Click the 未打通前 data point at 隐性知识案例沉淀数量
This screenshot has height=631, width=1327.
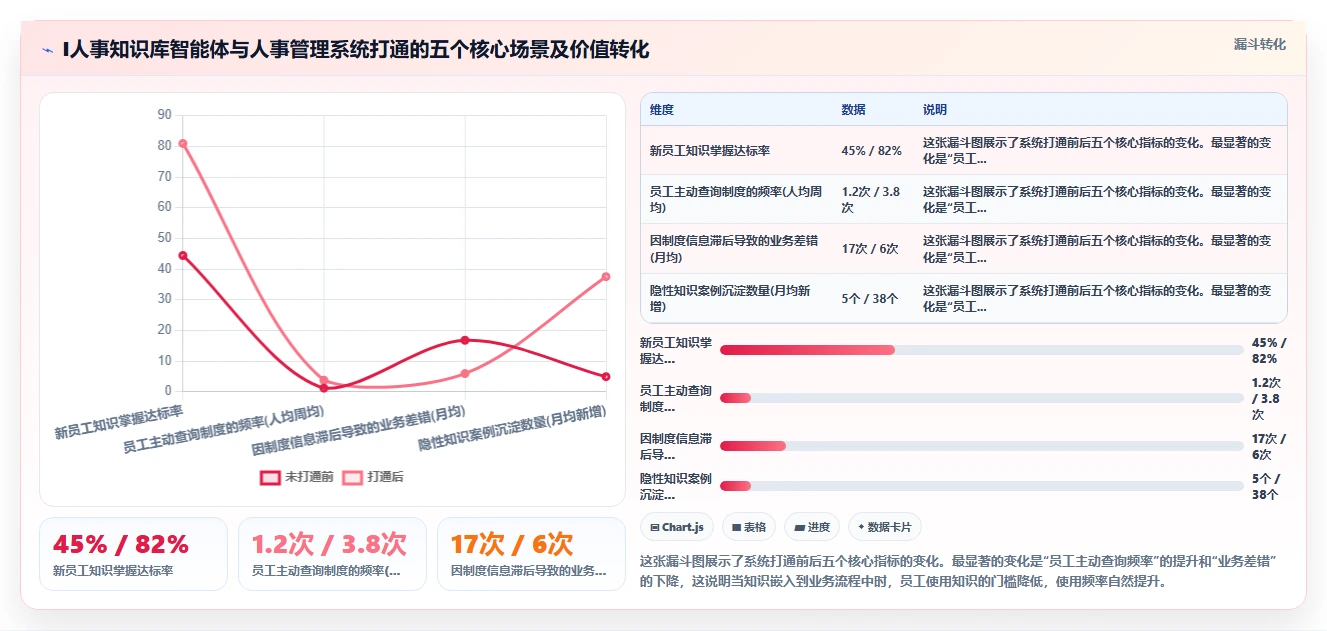(x=606, y=376)
